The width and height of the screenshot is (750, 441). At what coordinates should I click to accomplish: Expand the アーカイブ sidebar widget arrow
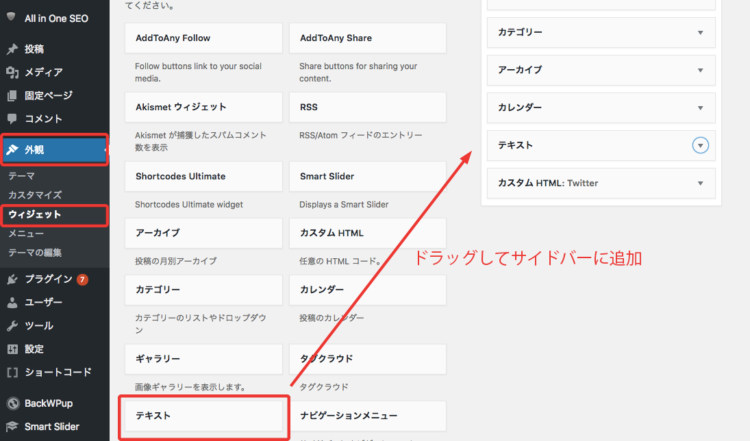click(x=700, y=70)
